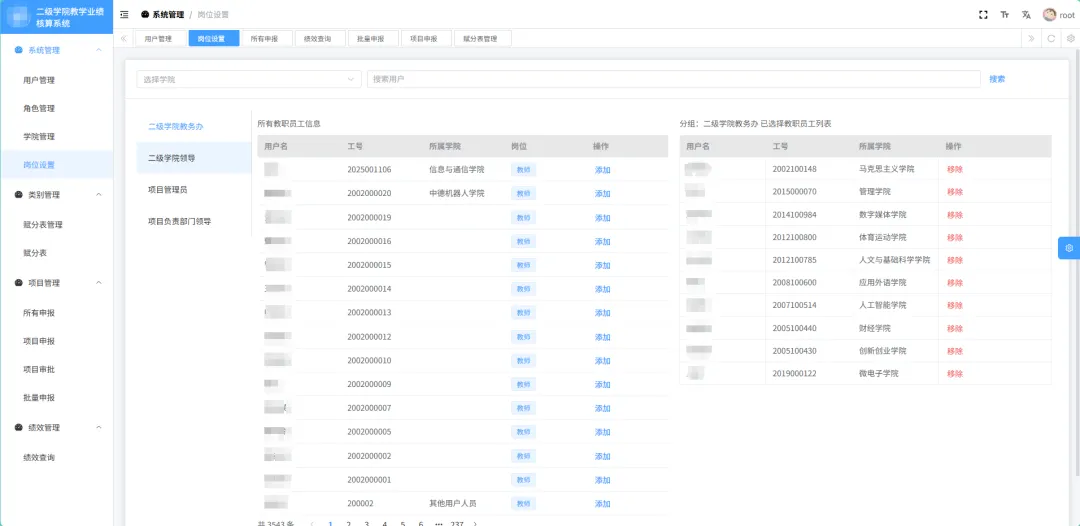The image size is (1080, 526).
Task: Switch to the 绩效查询 tab
Action: [x=318, y=39]
